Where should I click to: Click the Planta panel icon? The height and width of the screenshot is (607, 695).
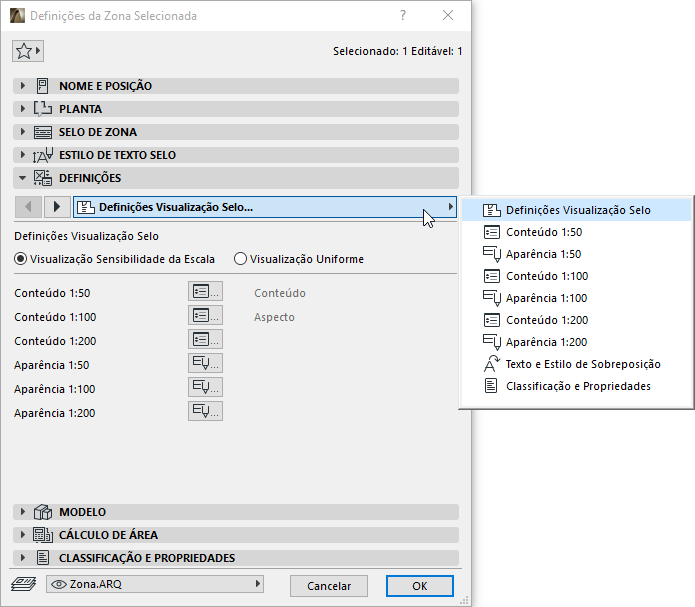pyautogui.click(x=43, y=109)
